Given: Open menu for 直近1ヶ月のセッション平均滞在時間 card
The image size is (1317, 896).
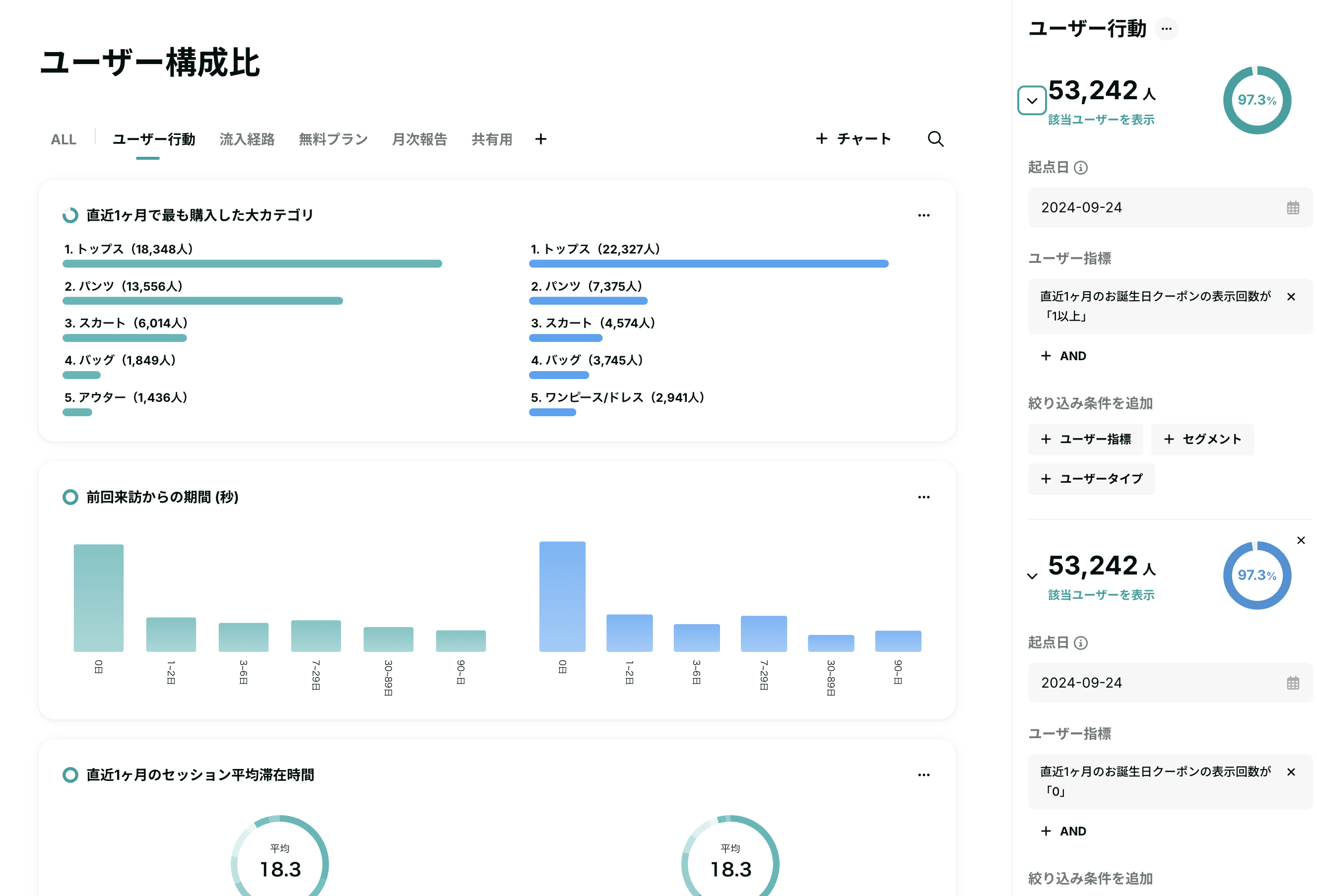Looking at the screenshot, I should (x=923, y=775).
